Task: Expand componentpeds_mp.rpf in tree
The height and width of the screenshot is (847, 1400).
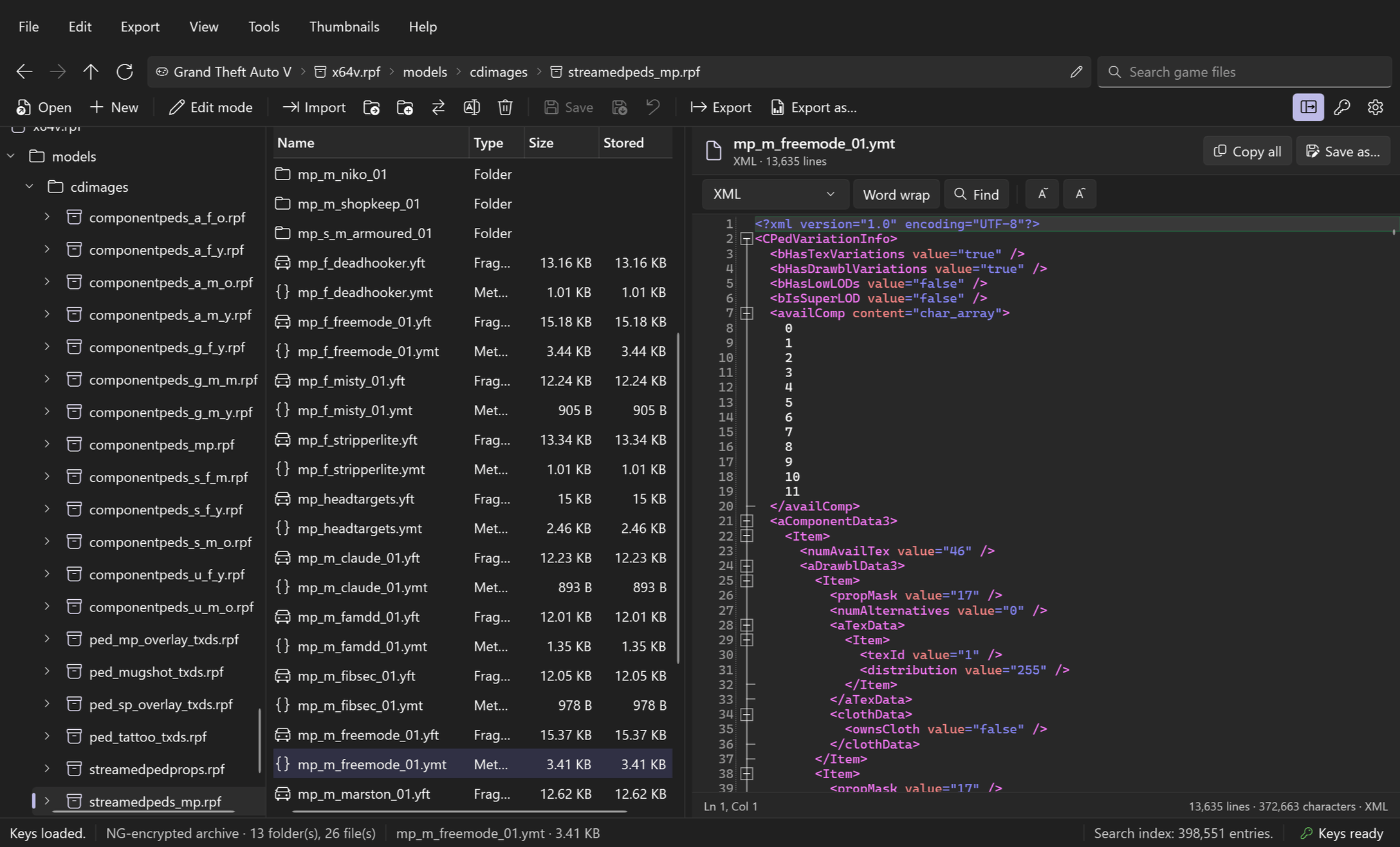Action: (x=47, y=444)
